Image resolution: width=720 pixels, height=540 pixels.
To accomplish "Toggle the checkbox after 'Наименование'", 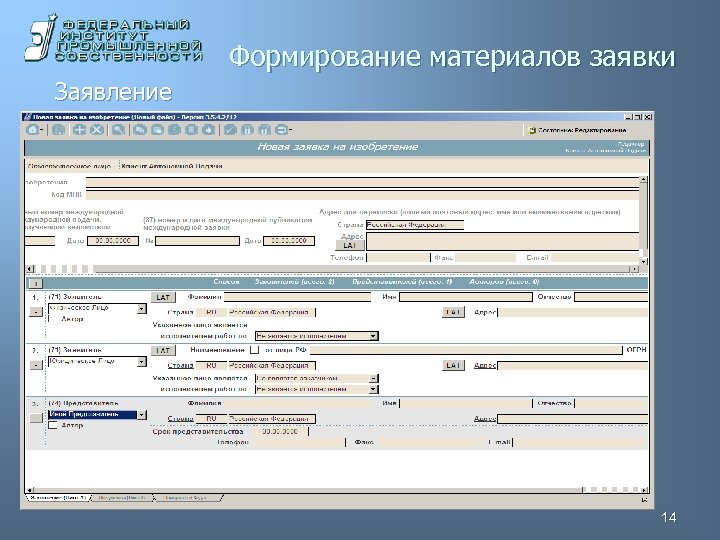I will (x=254, y=350).
